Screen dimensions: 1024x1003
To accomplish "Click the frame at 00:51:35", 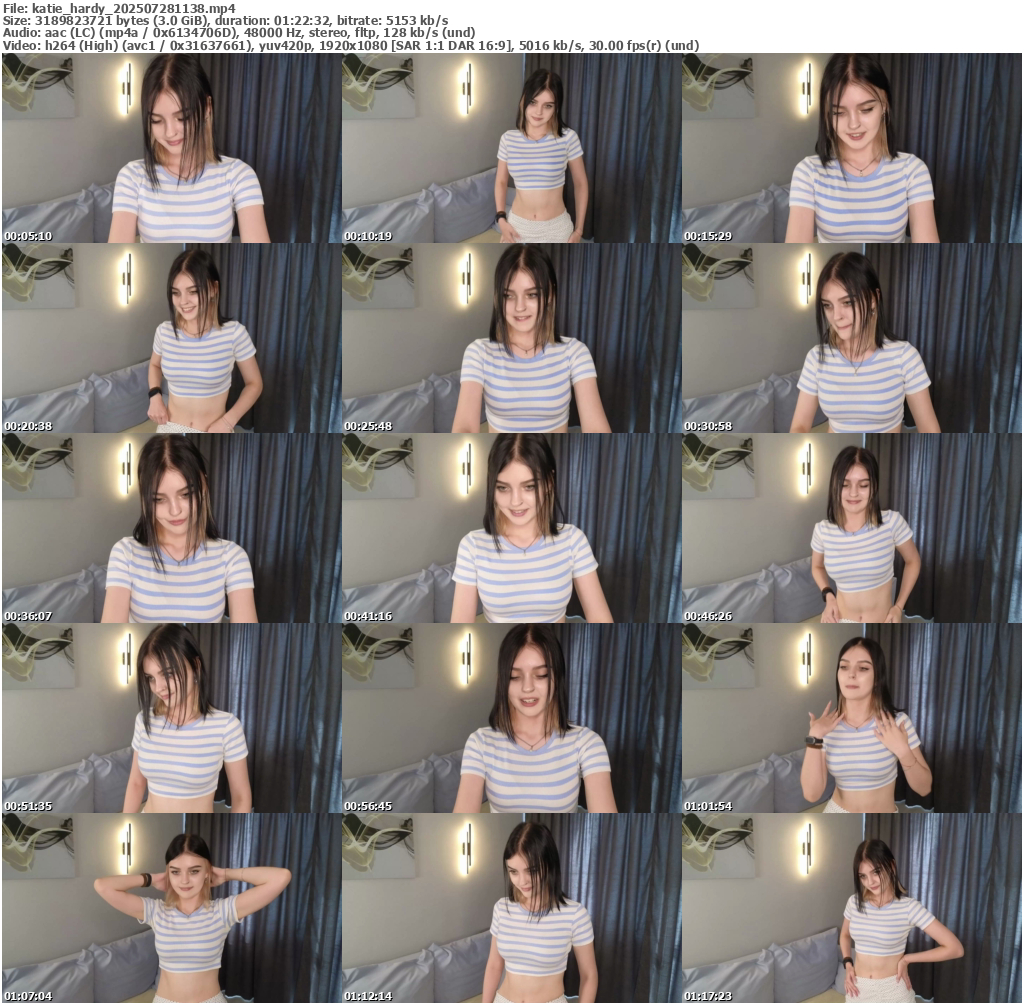I will point(171,718).
